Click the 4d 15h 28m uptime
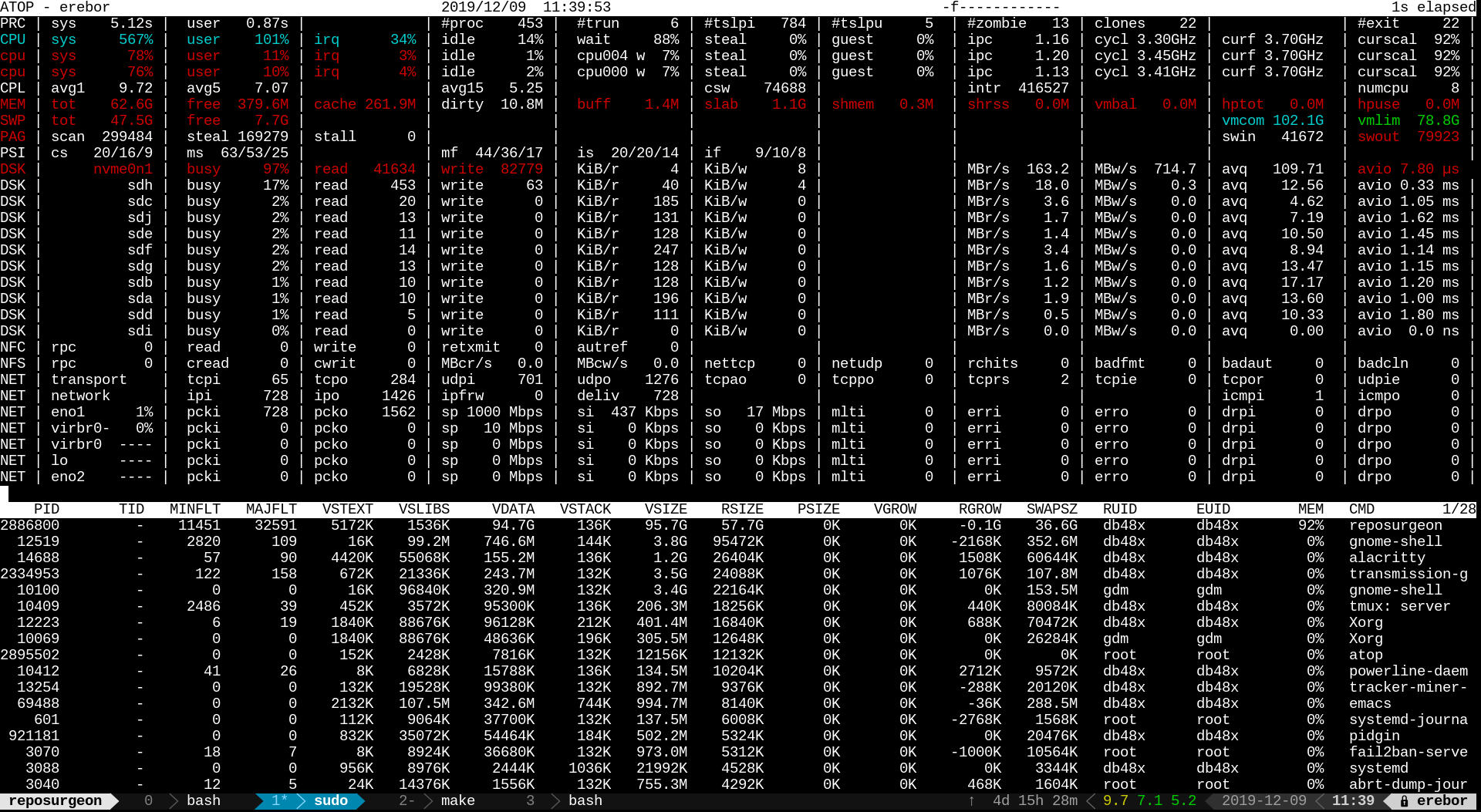Viewport: 1481px width, 812px height. [1035, 801]
